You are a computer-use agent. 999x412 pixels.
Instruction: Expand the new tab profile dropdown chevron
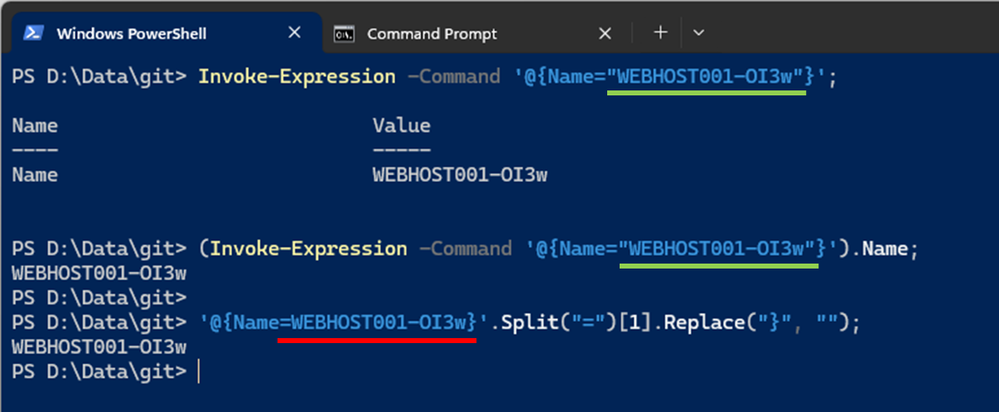point(699,33)
